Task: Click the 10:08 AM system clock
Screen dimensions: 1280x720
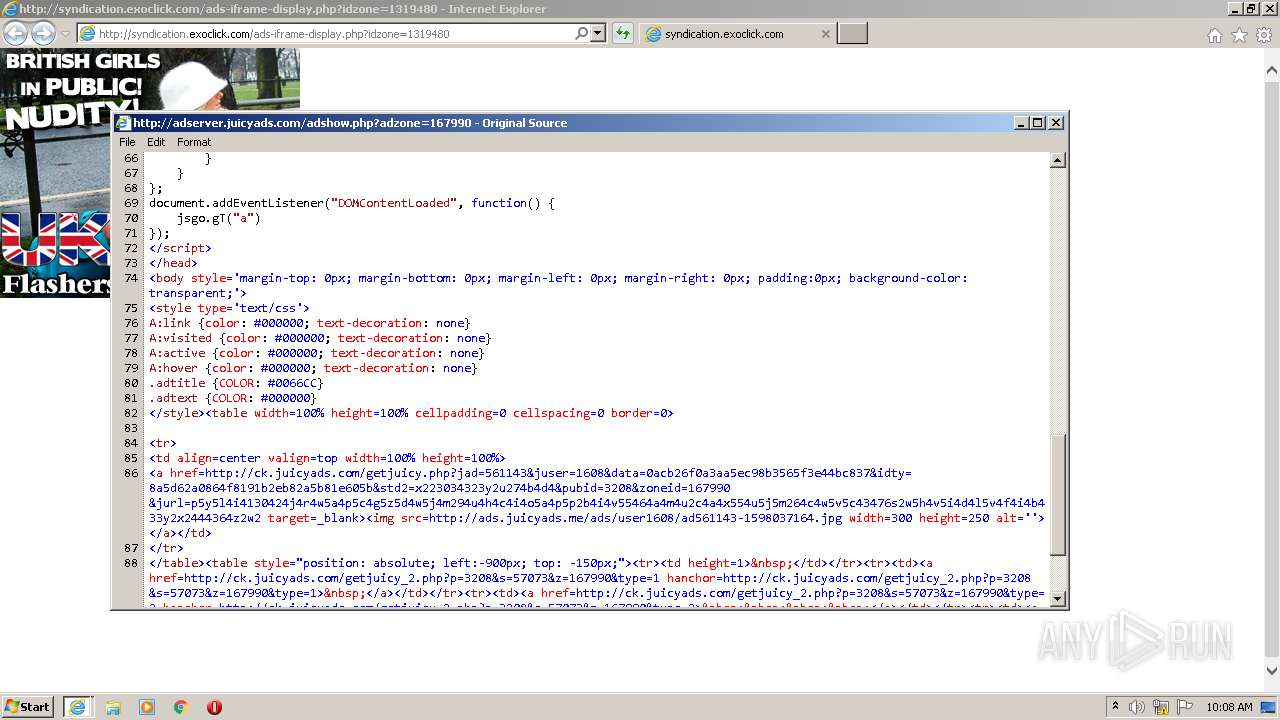Action: point(1229,707)
